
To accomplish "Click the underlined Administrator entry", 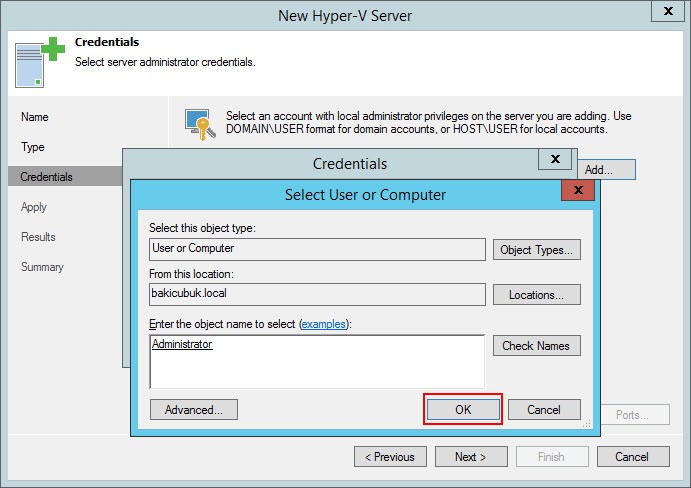I will (182, 344).
